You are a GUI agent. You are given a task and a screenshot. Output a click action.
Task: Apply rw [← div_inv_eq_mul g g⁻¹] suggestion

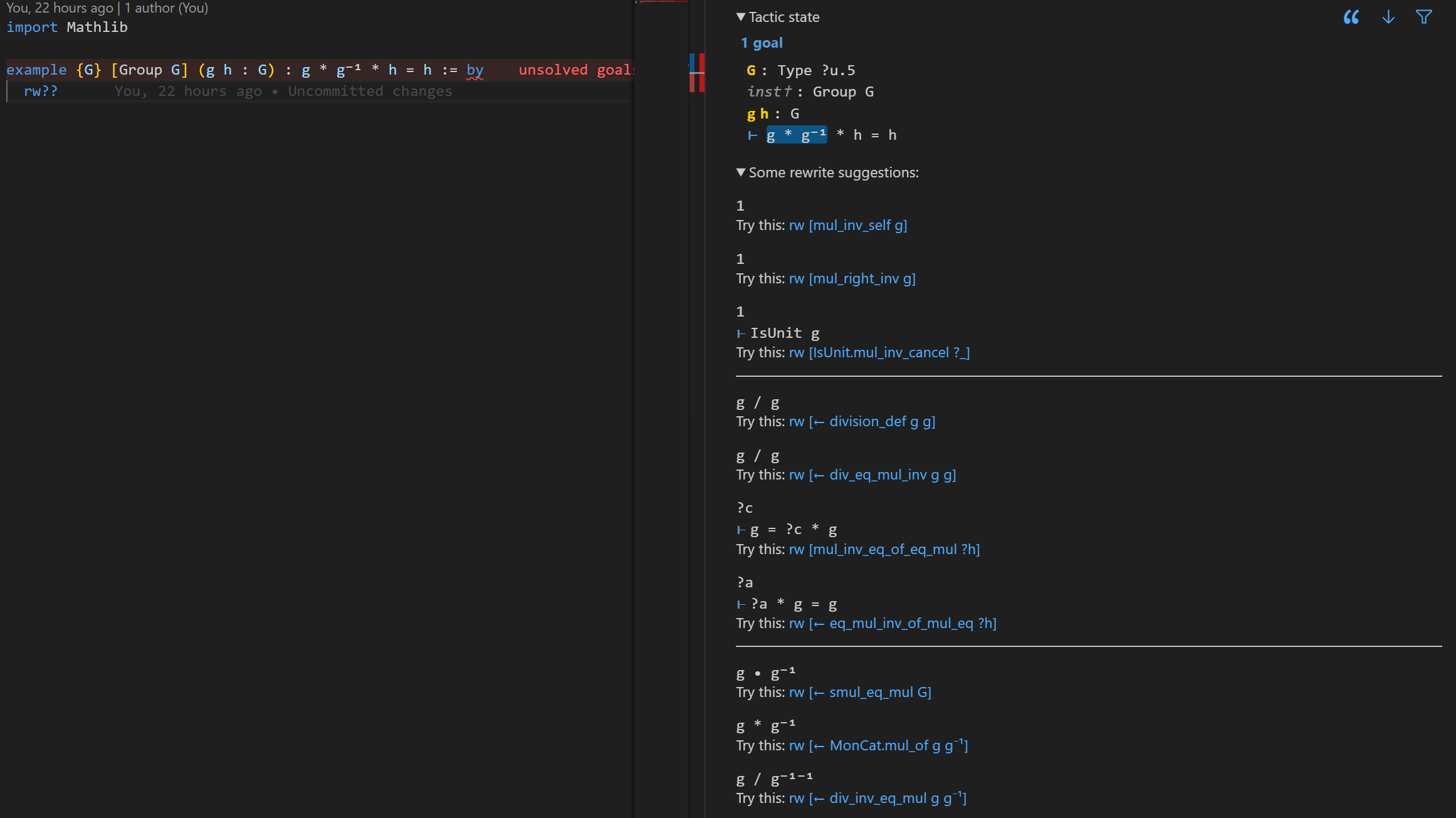[877, 798]
